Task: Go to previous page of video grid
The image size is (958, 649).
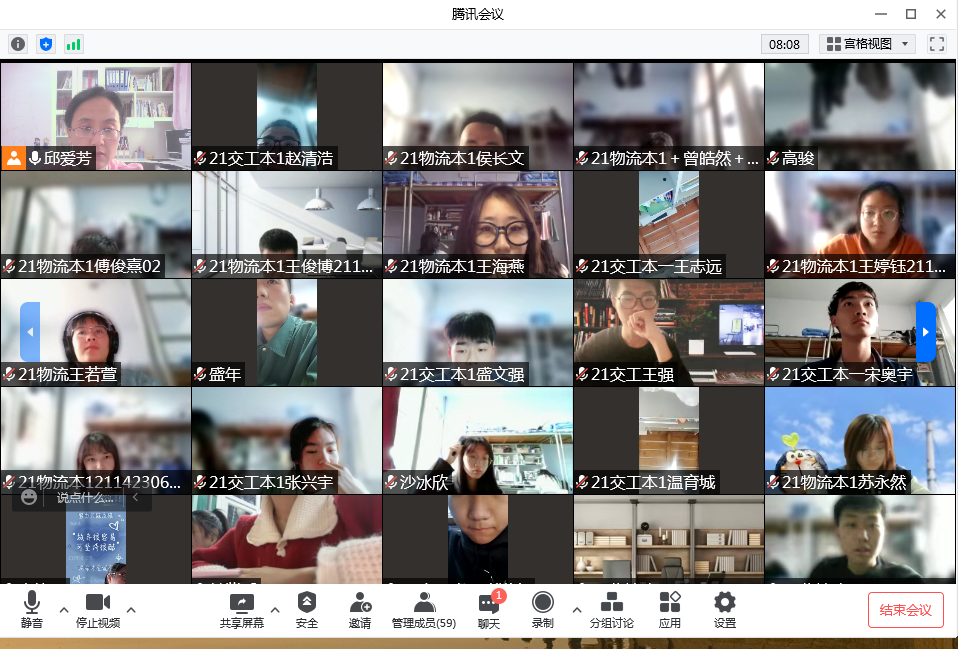Action: point(30,332)
